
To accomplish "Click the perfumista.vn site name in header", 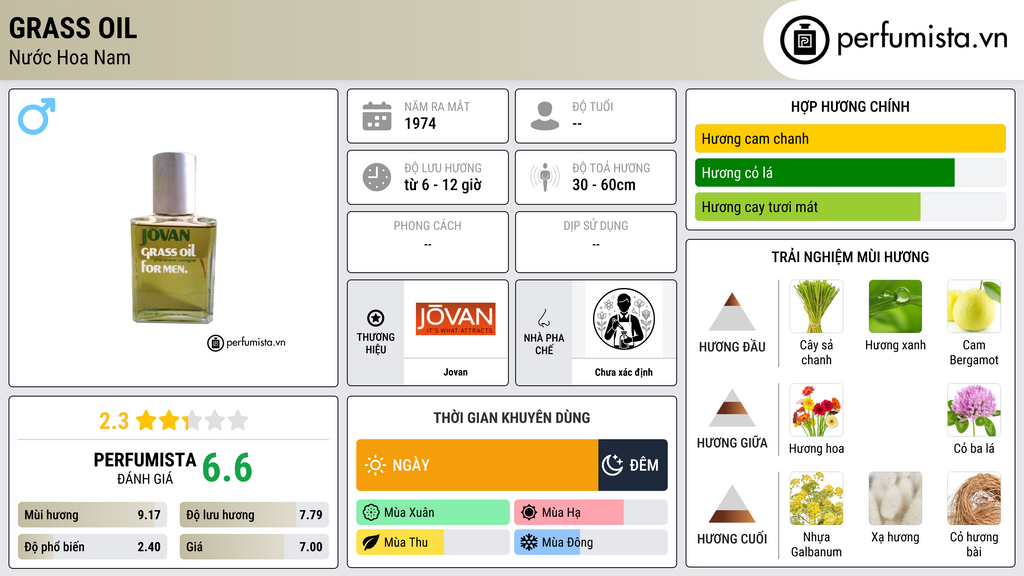I will coord(922,38).
